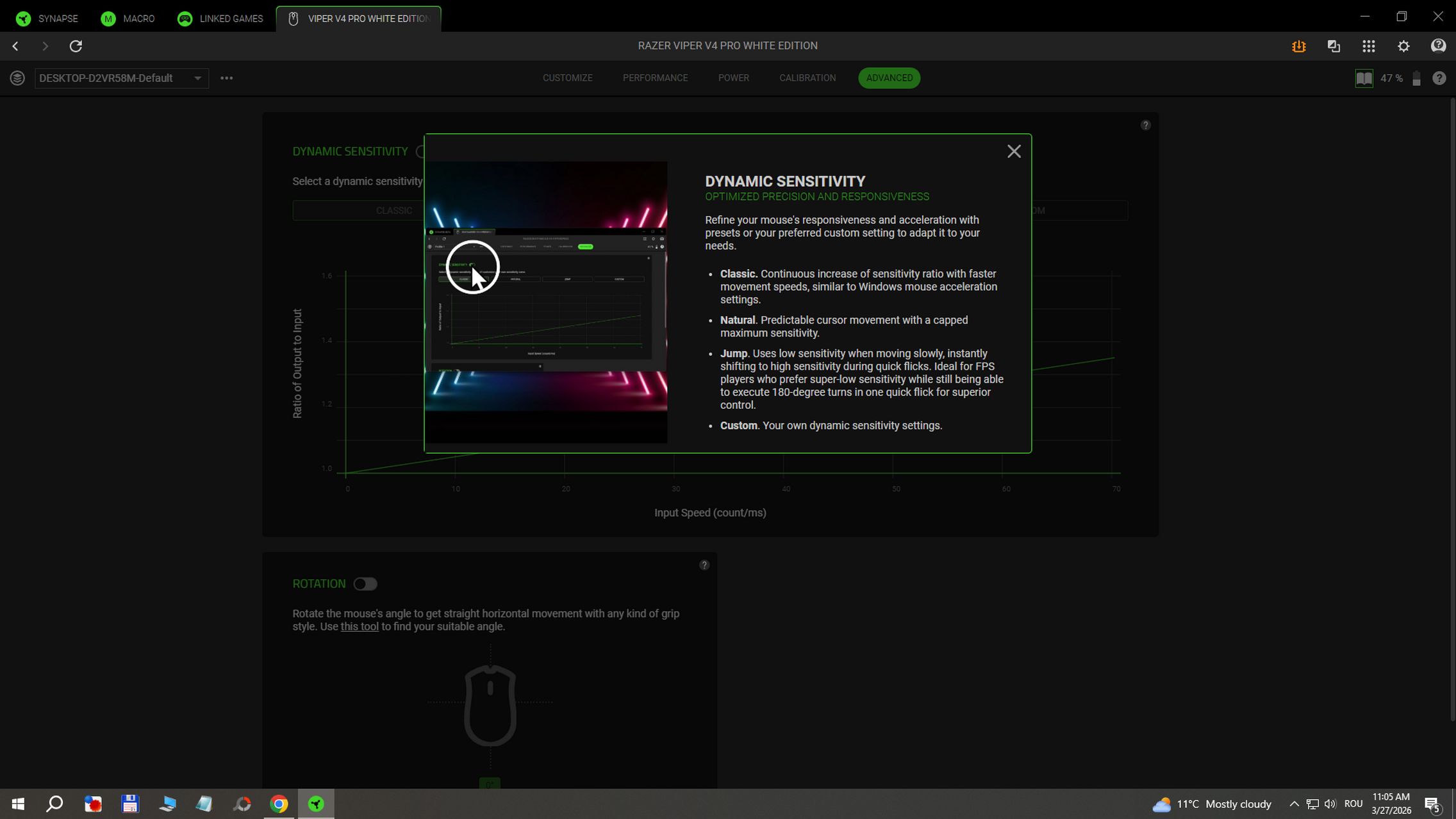Click the orange sensor alert icon

coord(1298,45)
